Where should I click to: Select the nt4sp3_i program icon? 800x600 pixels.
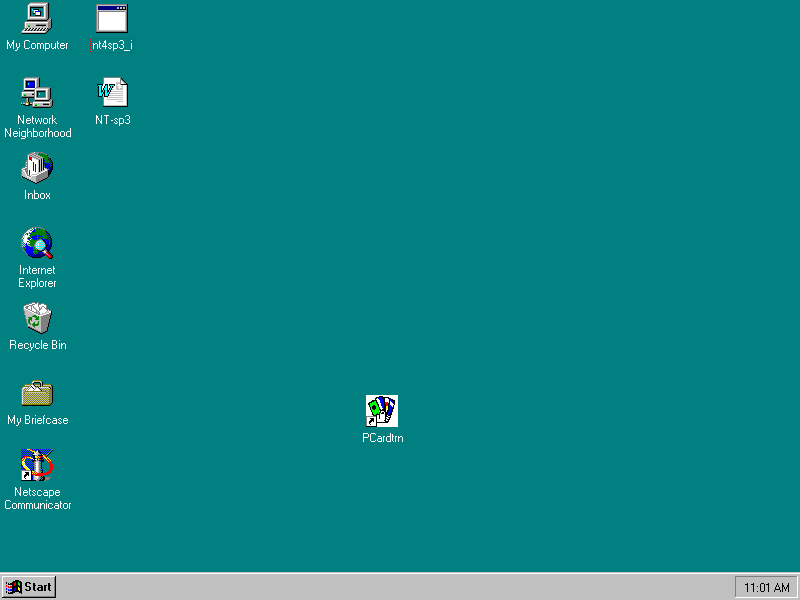tap(112, 18)
